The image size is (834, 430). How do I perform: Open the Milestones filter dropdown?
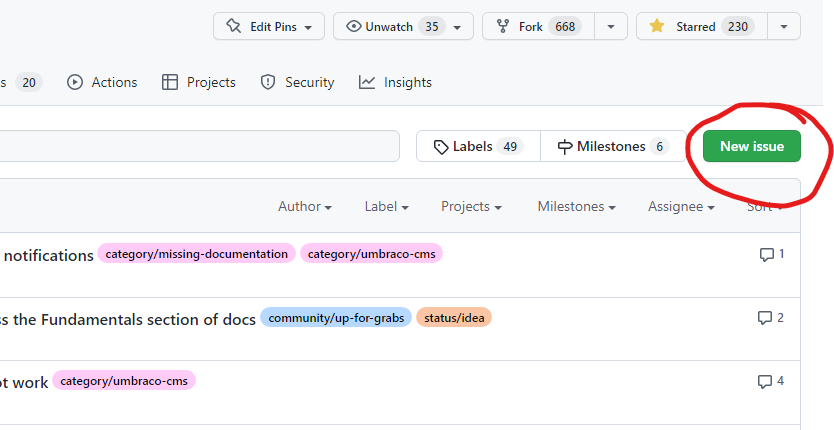[577, 206]
